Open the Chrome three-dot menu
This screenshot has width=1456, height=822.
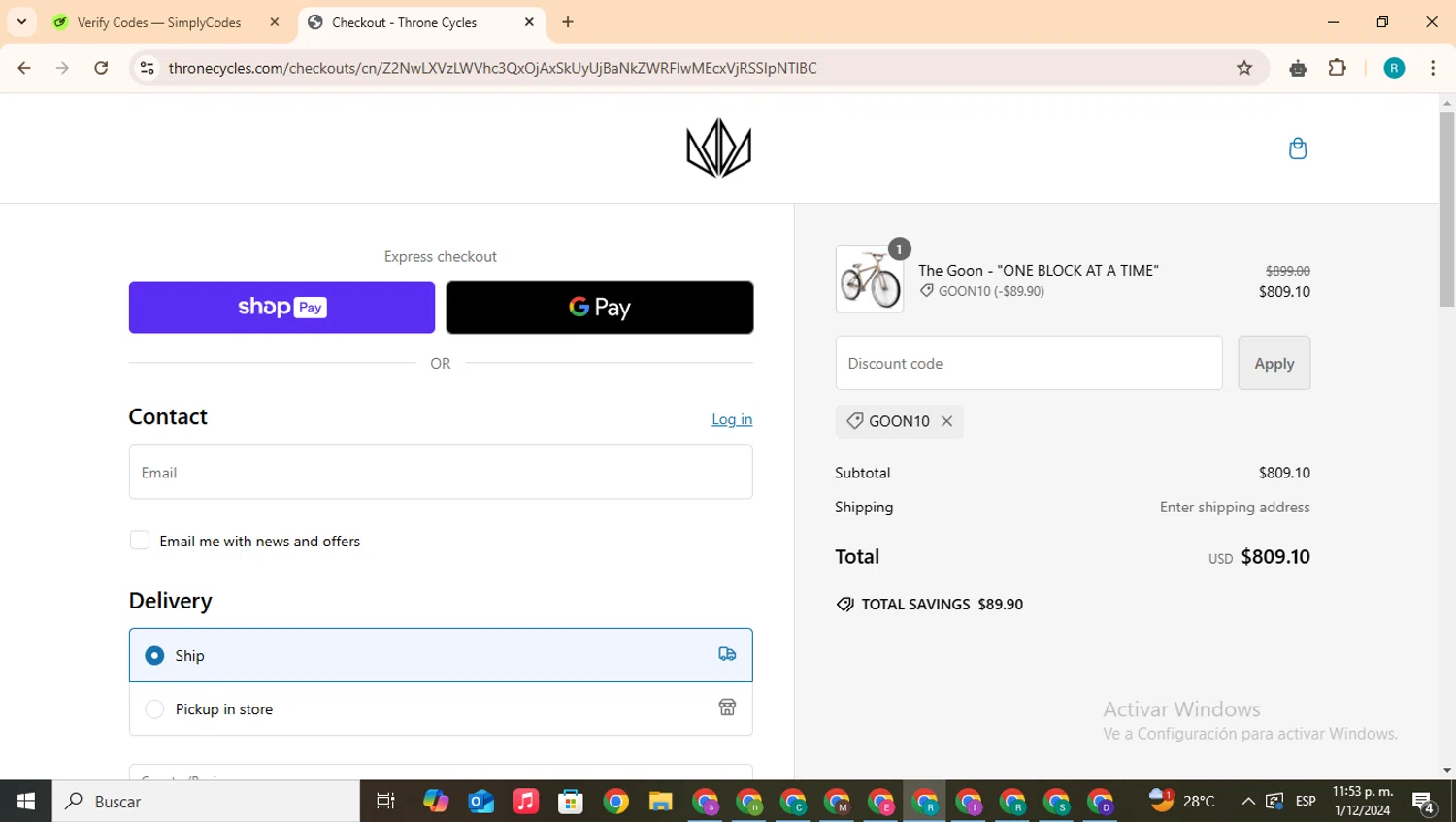click(1433, 68)
